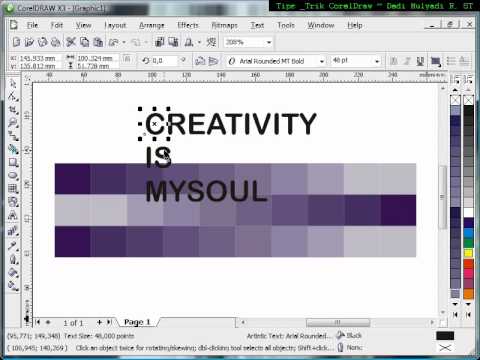Image resolution: width=480 pixels, height=360 pixels.
Task: Jump to the last page
Action: pos(109,322)
